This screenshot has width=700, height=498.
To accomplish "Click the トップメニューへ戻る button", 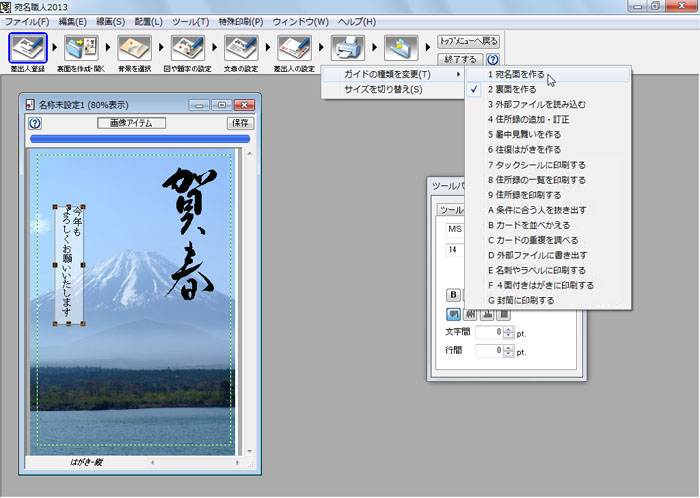I will 468,41.
